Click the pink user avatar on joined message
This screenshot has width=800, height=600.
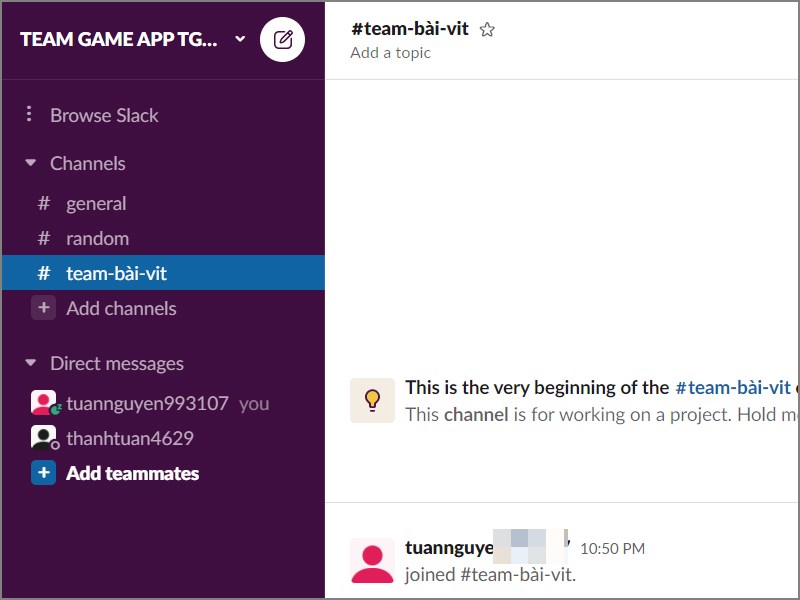(372, 561)
